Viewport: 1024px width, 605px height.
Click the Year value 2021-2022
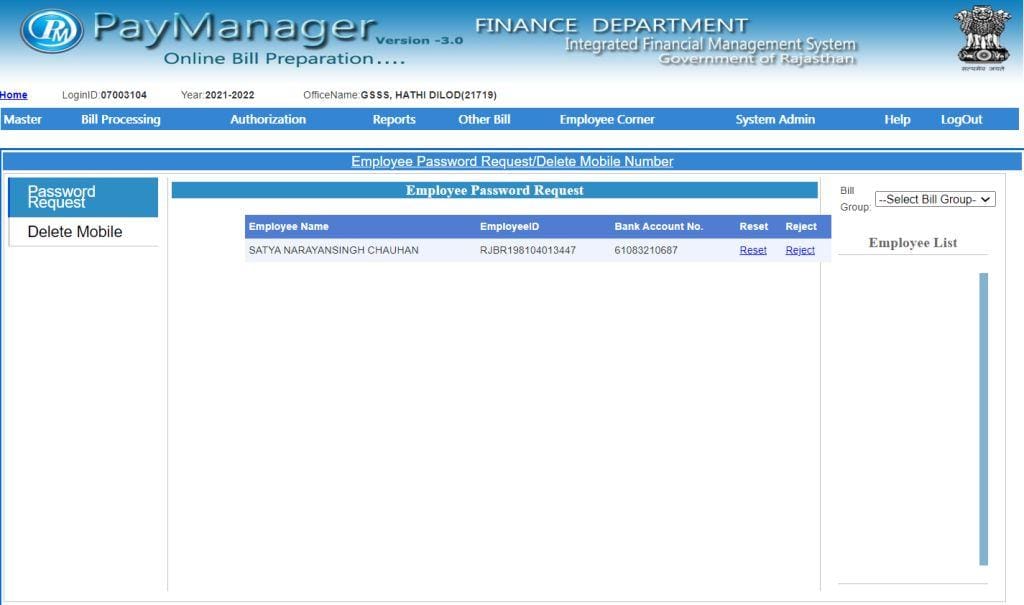(230, 95)
